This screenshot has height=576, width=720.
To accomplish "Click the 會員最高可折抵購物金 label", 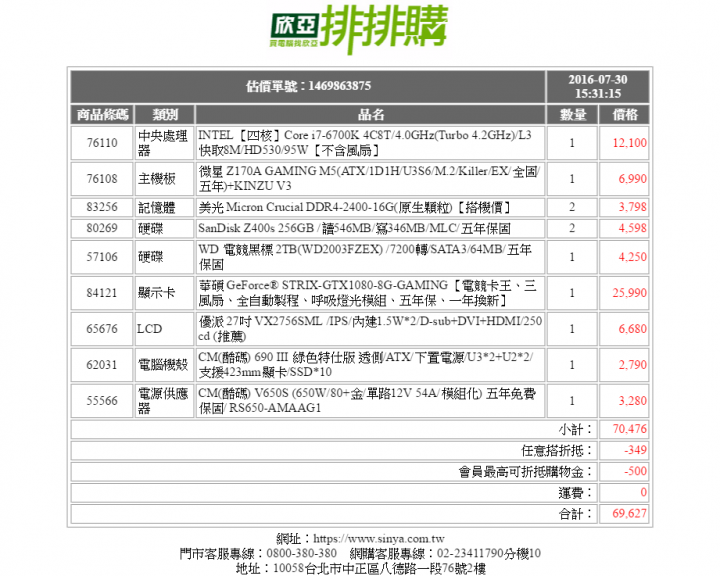I will tap(526, 472).
